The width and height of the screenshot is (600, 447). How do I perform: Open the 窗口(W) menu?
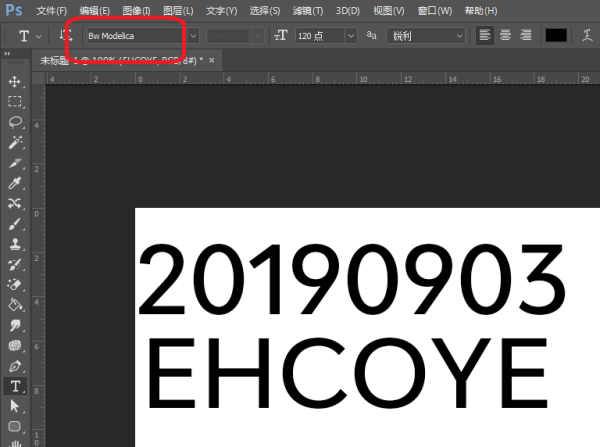coord(435,11)
